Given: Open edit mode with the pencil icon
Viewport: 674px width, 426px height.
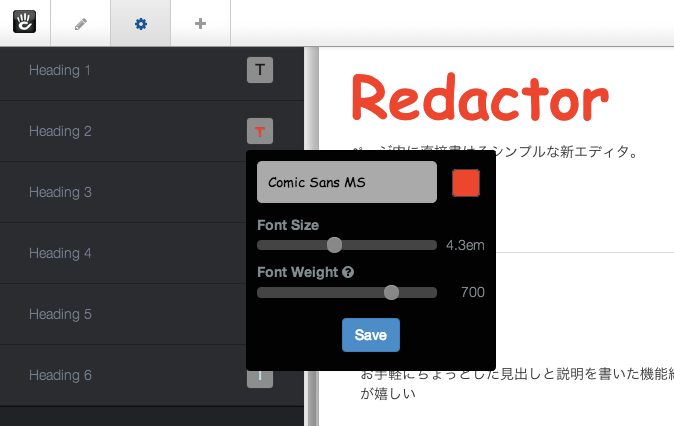Looking at the screenshot, I should pyautogui.click(x=81, y=23).
